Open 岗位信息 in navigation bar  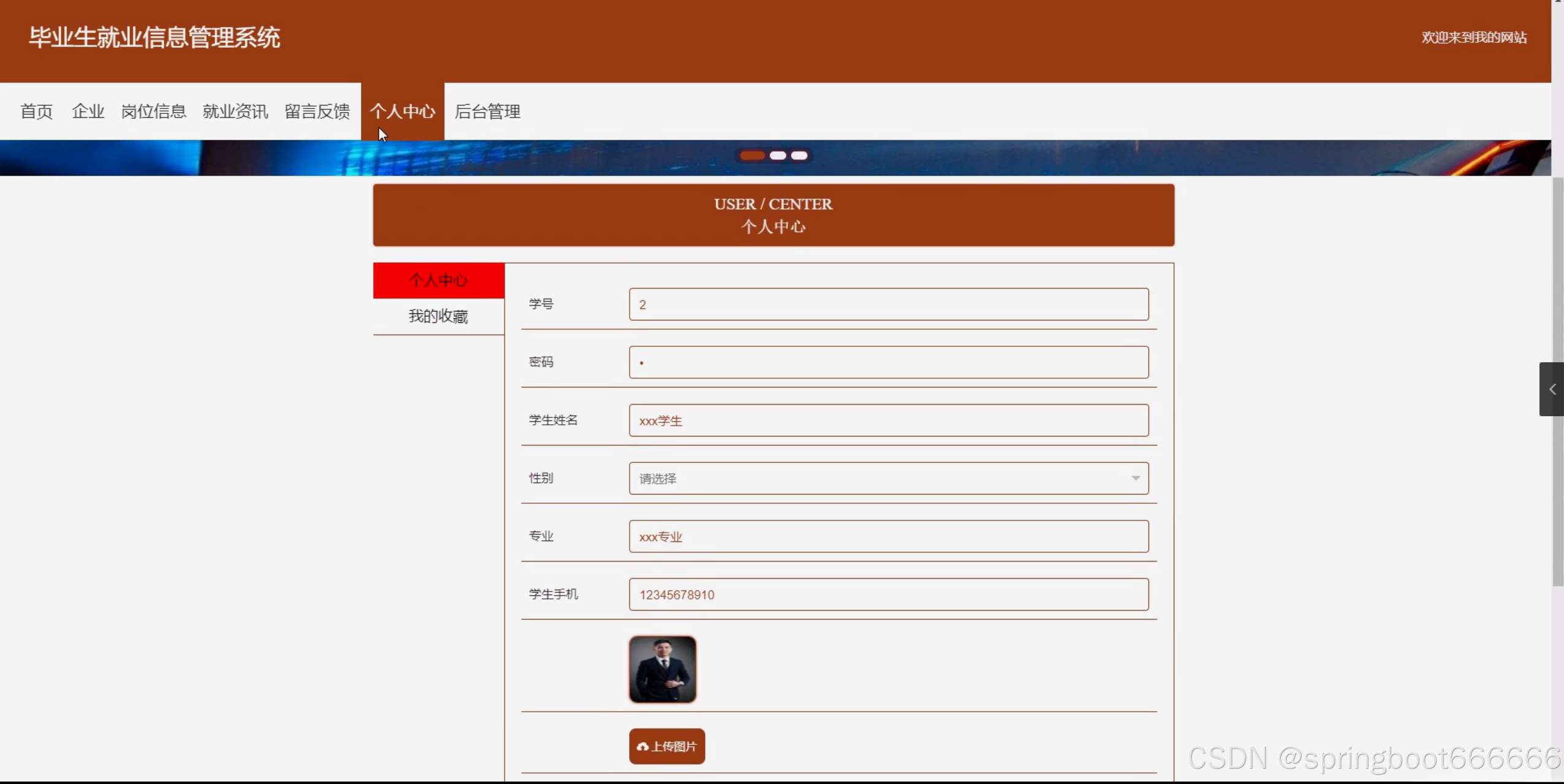[x=153, y=112]
